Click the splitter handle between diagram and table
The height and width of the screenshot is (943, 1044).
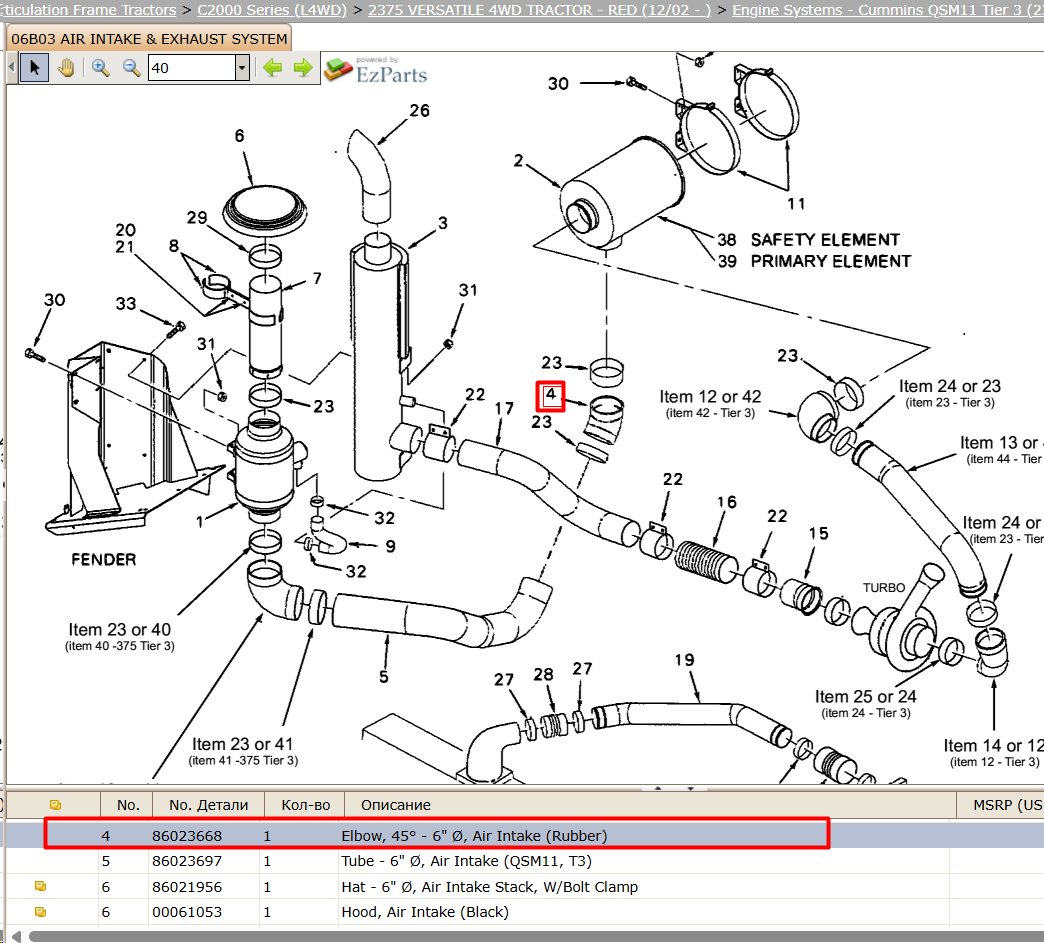point(673,788)
